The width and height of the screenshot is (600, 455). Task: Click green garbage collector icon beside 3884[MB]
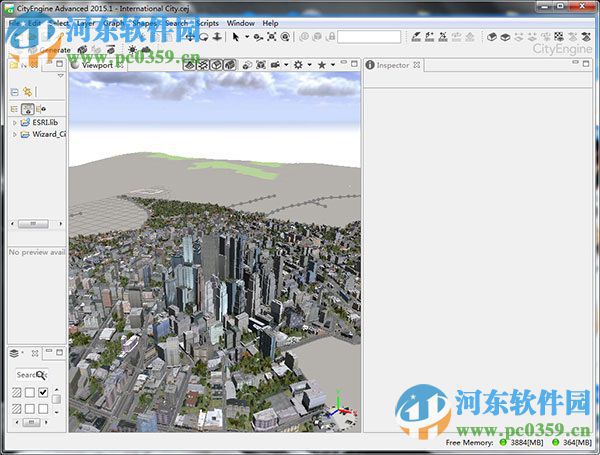503,443
